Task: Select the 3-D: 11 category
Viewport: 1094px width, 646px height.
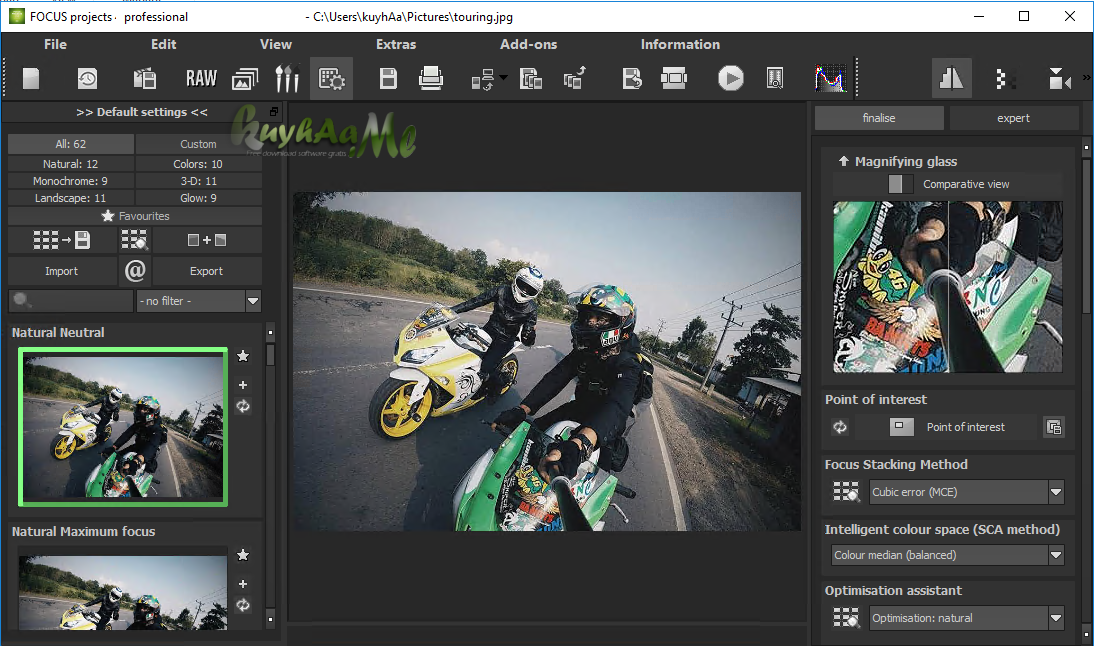Action: click(x=198, y=181)
